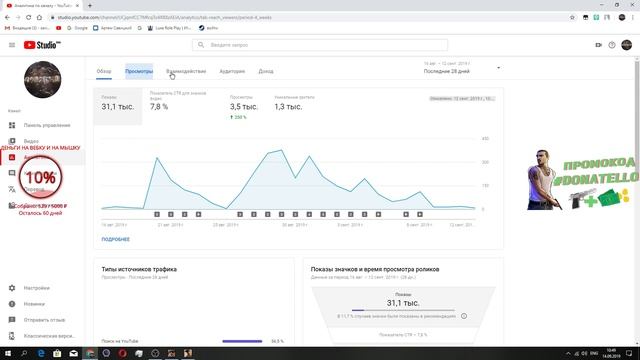The image size is (640, 360).
Task: Click the Create video camera icon
Action: coord(598,45)
